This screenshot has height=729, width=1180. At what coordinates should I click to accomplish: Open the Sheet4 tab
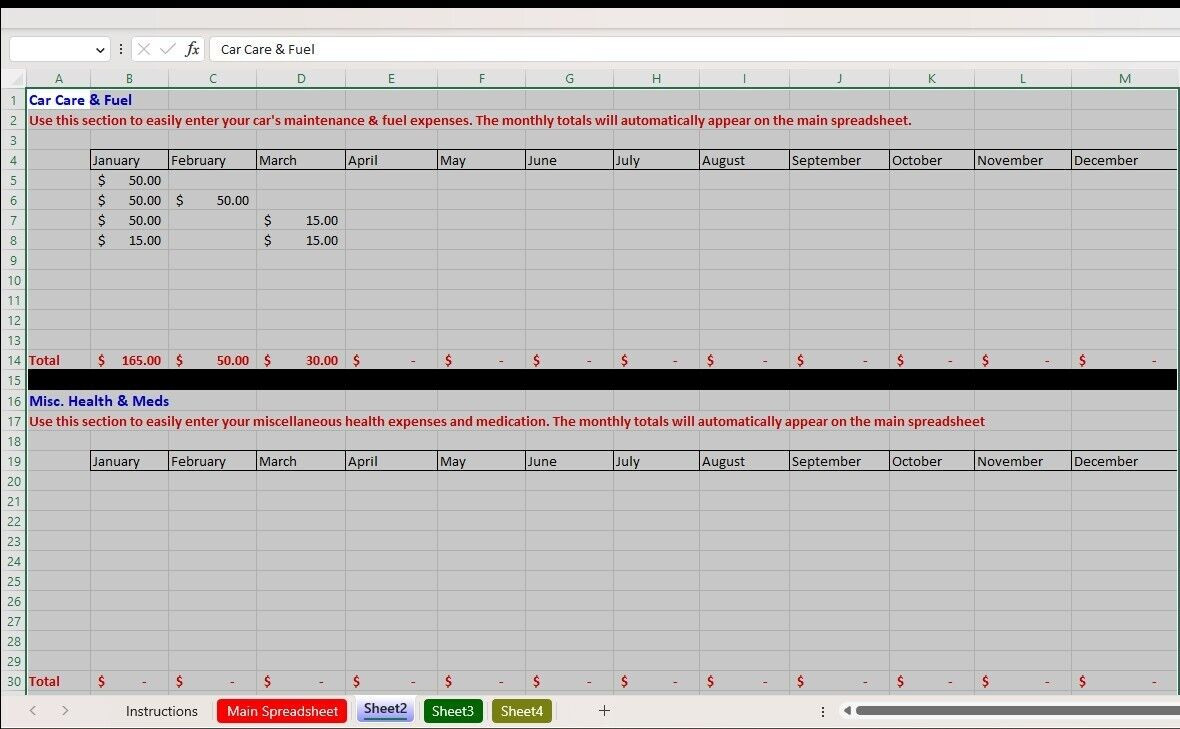[x=522, y=711]
